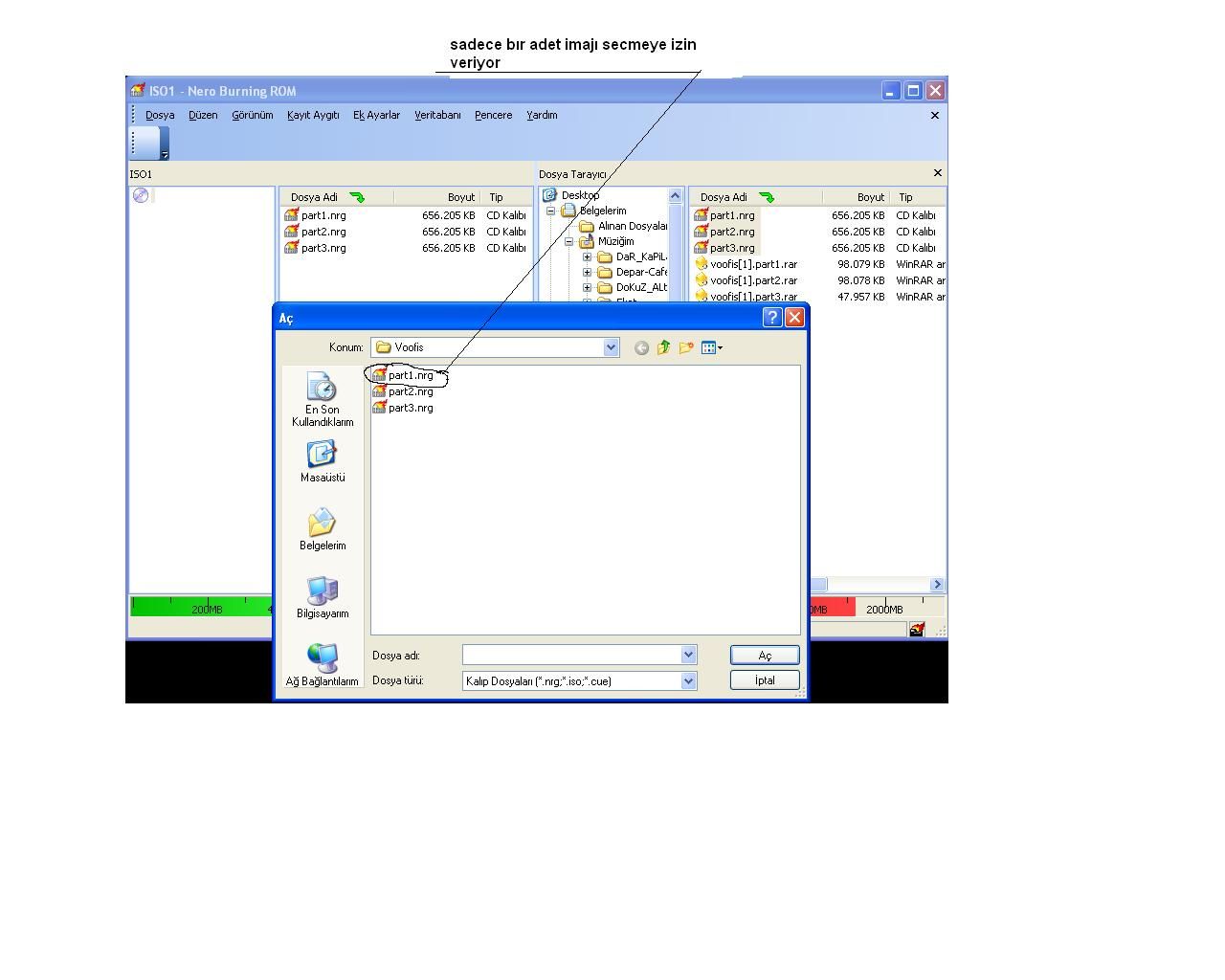Click the Dosya adı input field
Image resolution: width=1225 pixels, height=980 pixels.
point(571,655)
